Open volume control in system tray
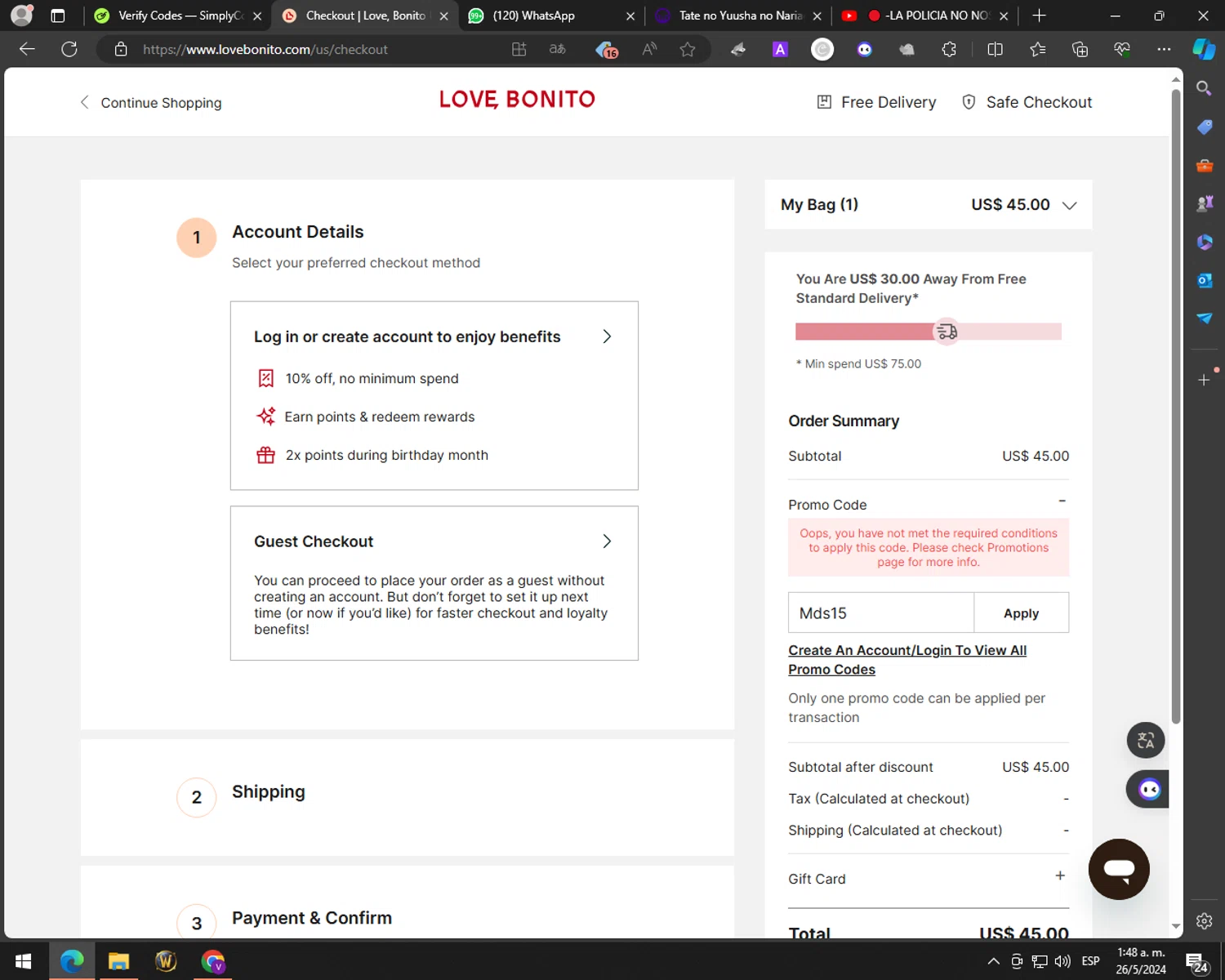 (1062, 961)
